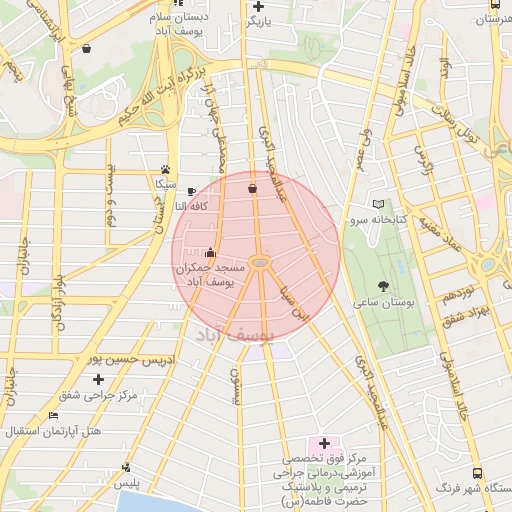The image size is (512, 512).
Task: Click the hospital cross on the pink block
Action: 324,443
